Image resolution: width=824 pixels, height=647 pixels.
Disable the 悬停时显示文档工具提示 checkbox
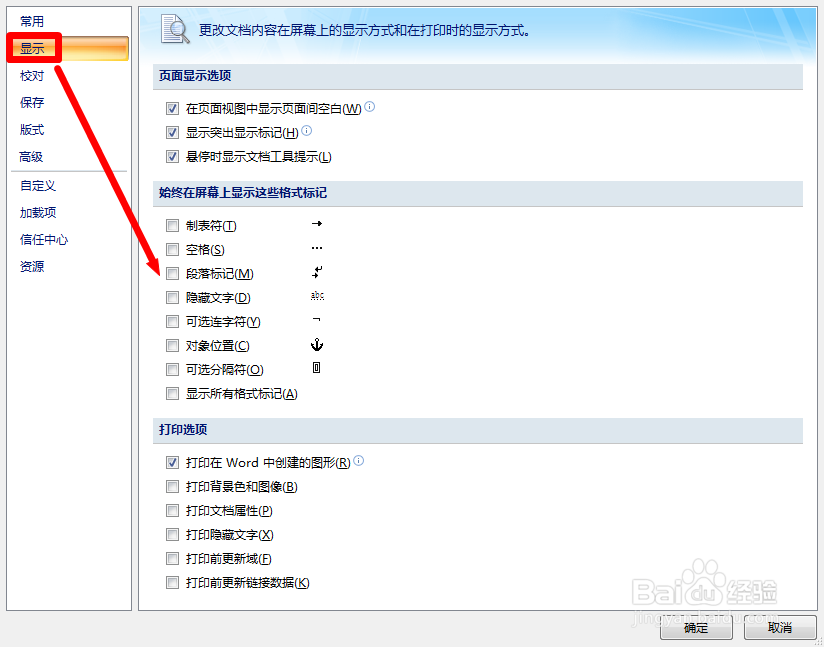coord(172,155)
